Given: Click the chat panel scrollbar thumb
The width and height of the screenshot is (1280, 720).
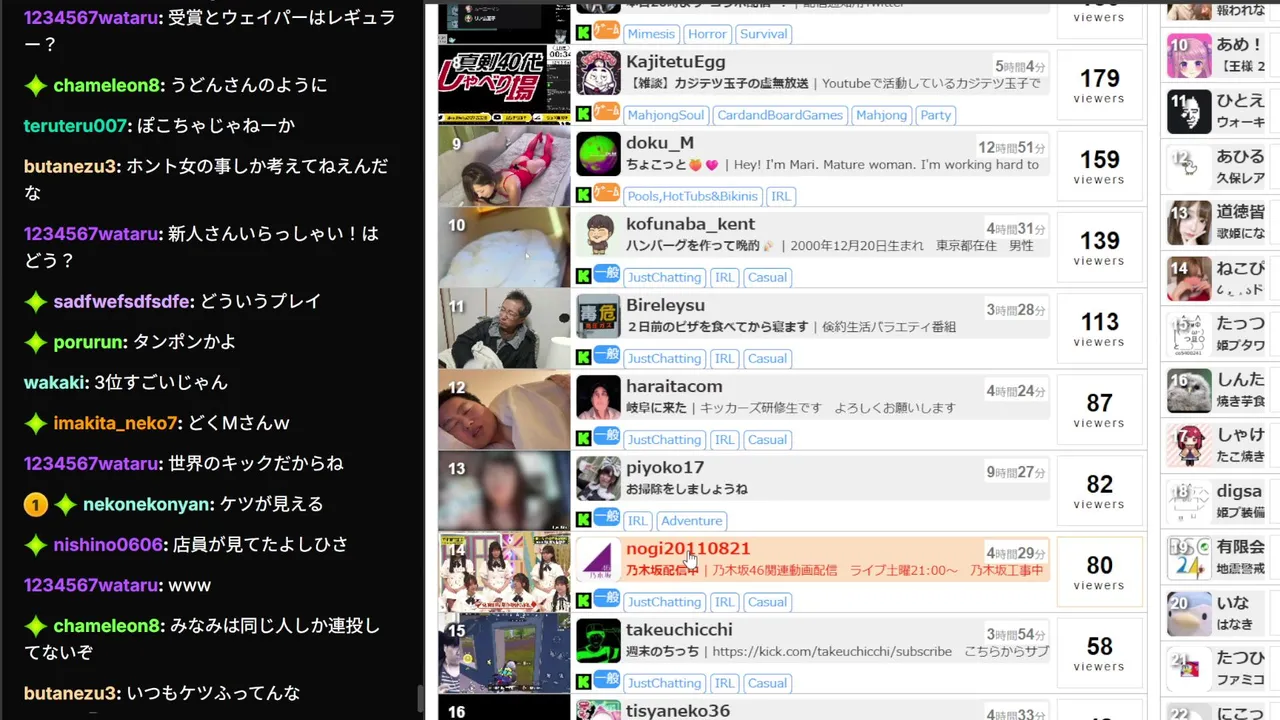Looking at the screenshot, I should click(x=420, y=699).
